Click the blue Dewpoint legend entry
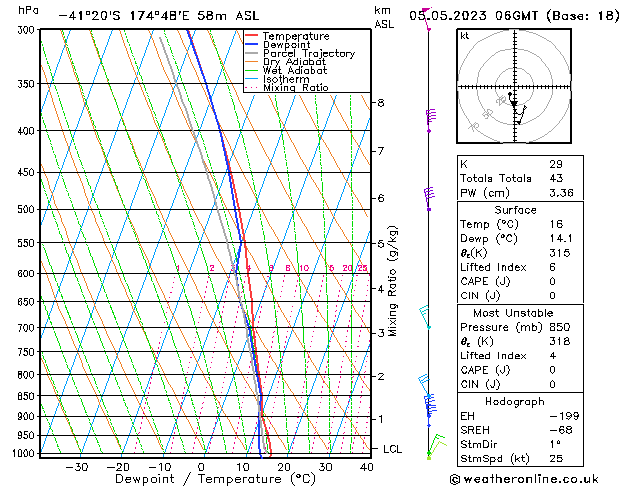 [x=292, y=45]
